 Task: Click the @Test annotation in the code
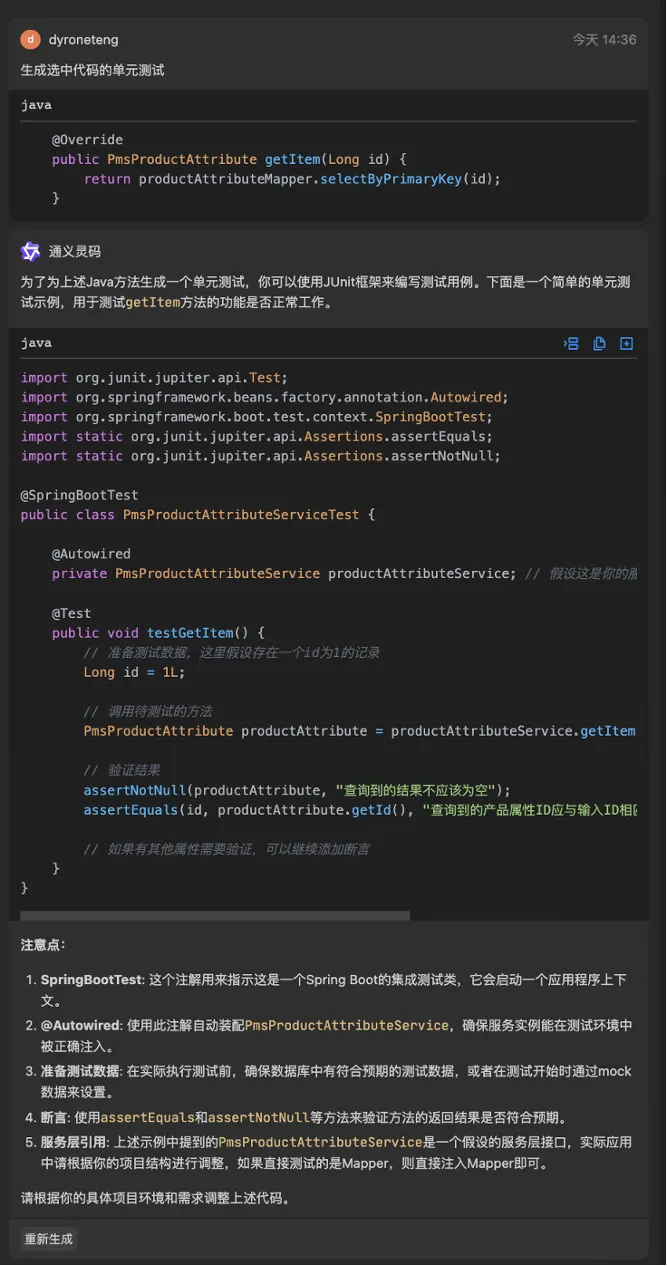[71, 613]
